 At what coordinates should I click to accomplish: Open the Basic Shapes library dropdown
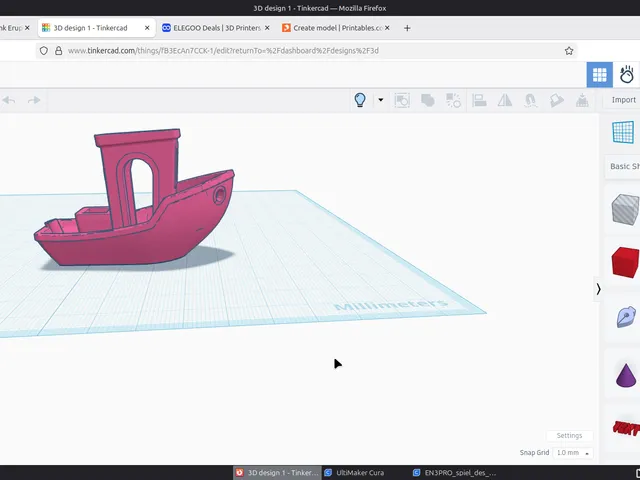coord(624,166)
